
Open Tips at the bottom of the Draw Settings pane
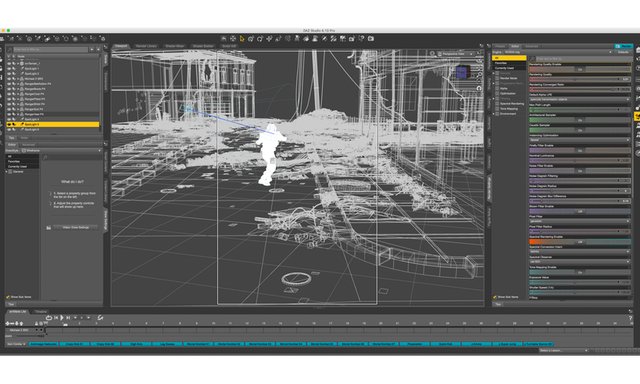[11, 304]
